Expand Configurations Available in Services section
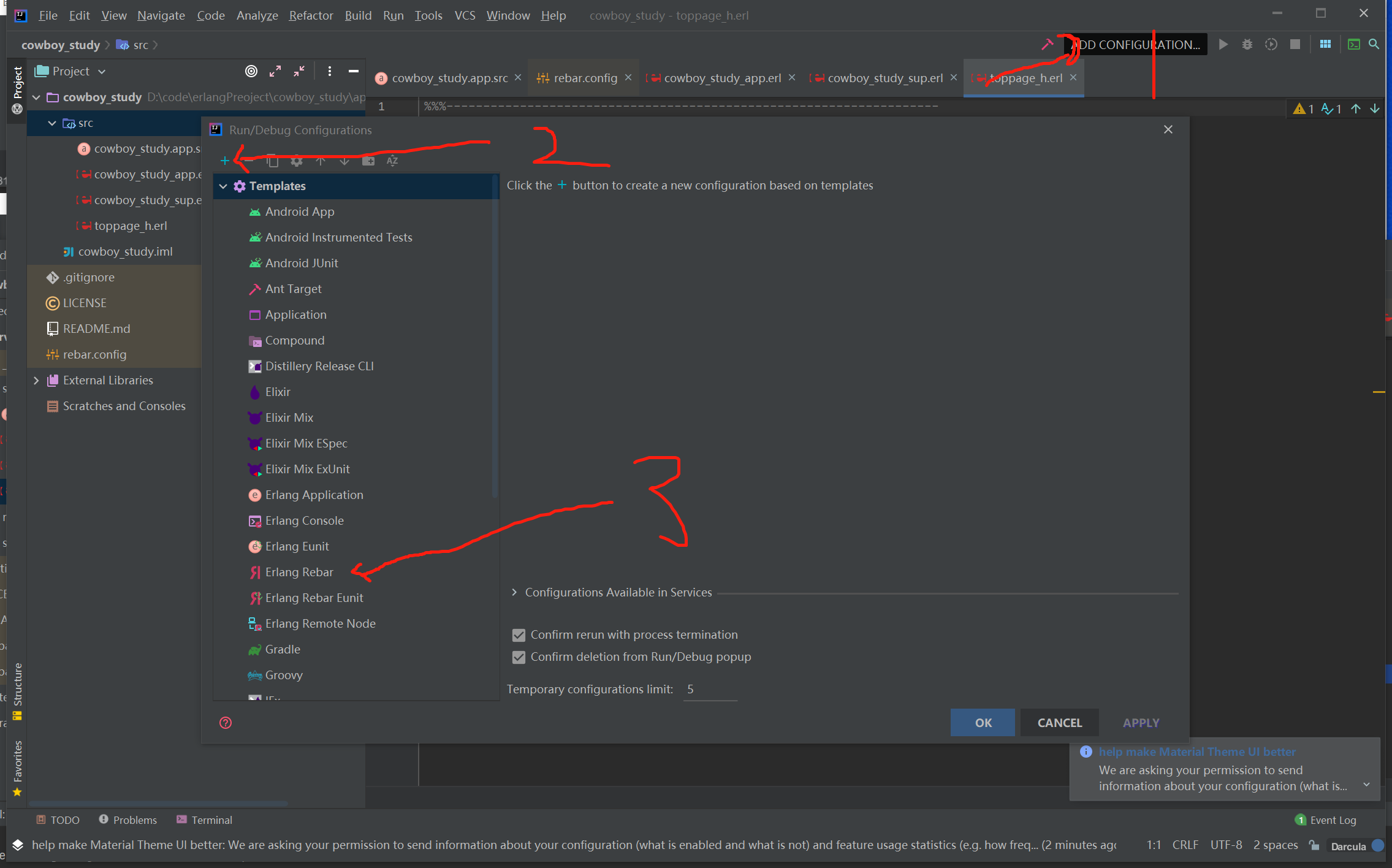The width and height of the screenshot is (1392, 868). coord(514,592)
